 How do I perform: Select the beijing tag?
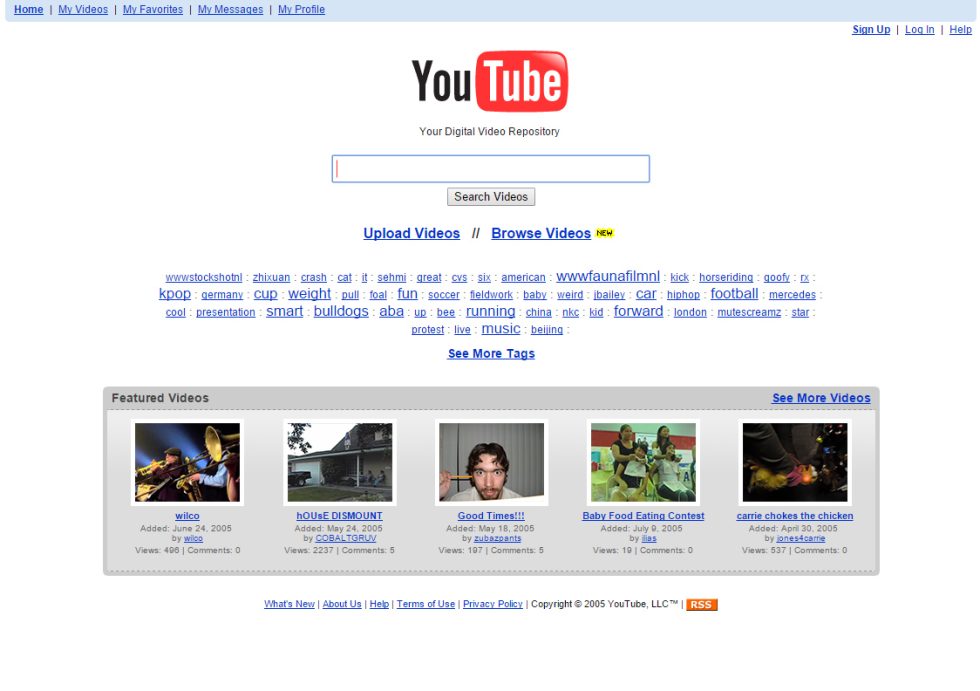point(547,330)
